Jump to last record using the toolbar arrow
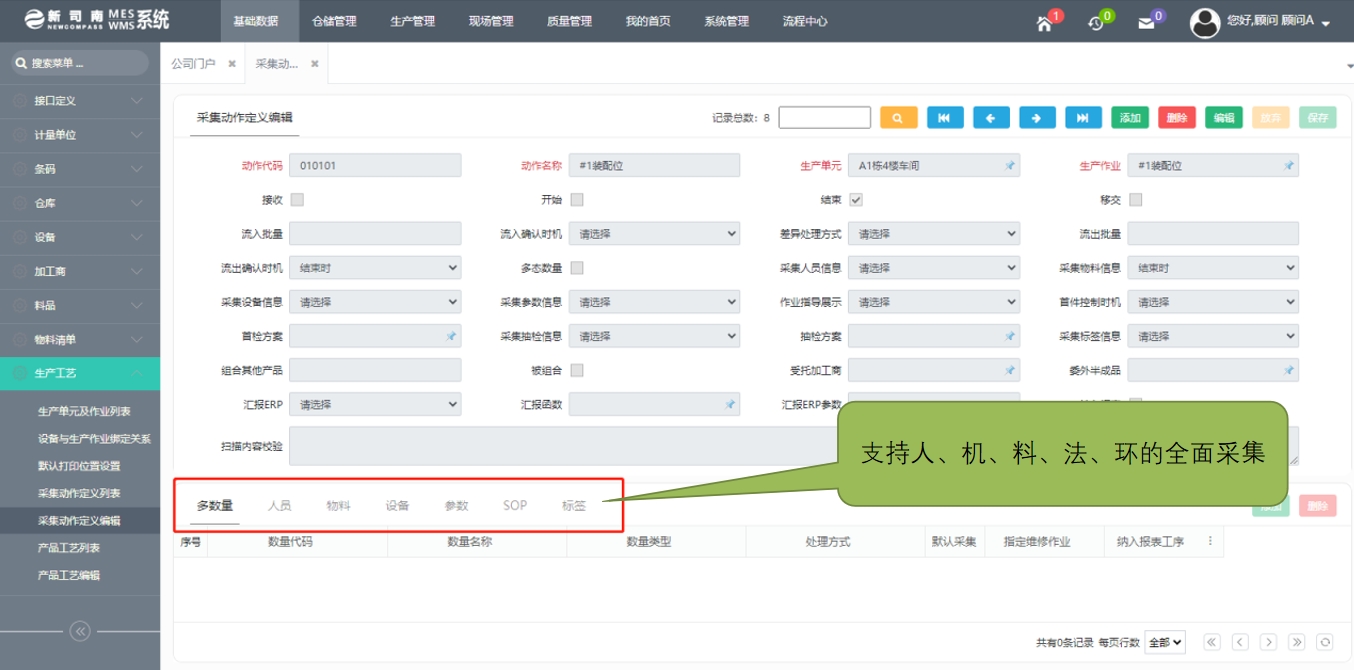The width and height of the screenshot is (1354, 670). [x=1083, y=118]
